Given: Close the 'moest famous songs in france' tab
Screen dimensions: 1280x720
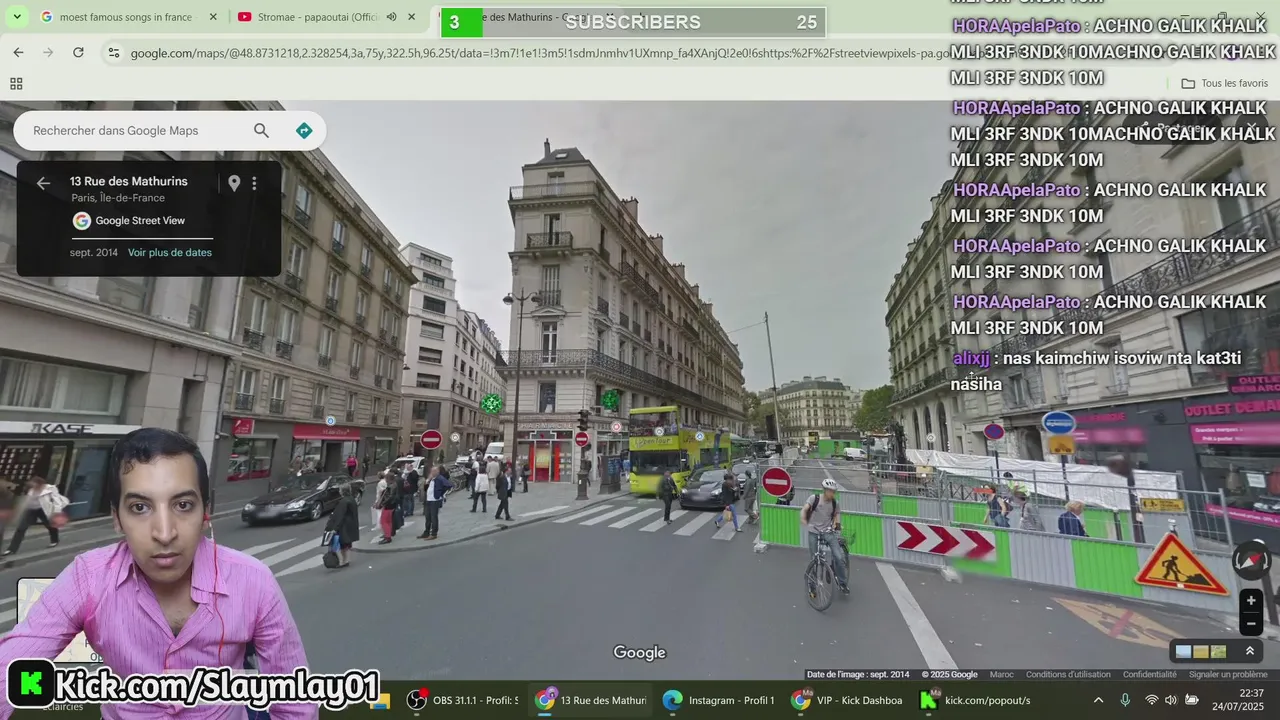Looking at the screenshot, I should tap(213, 17).
